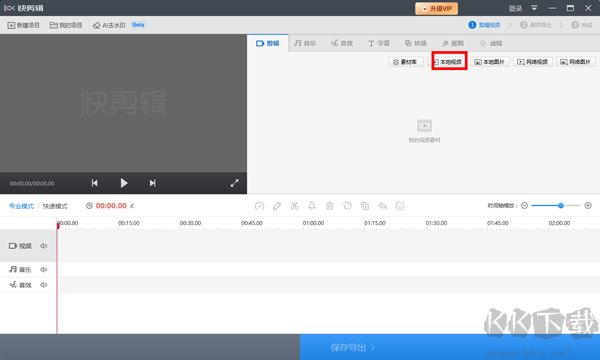Switch to the 音乐 music tab
The height and width of the screenshot is (360, 600).
pyautogui.click(x=305, y=43)
